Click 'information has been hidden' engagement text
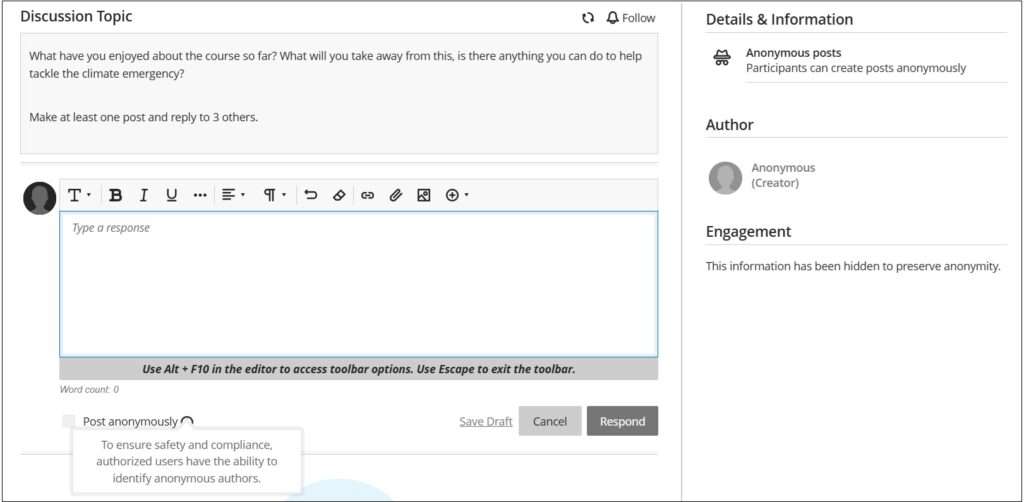Image resolution: width=1024 pixels, height=502 pixels. tap(853, 266)
